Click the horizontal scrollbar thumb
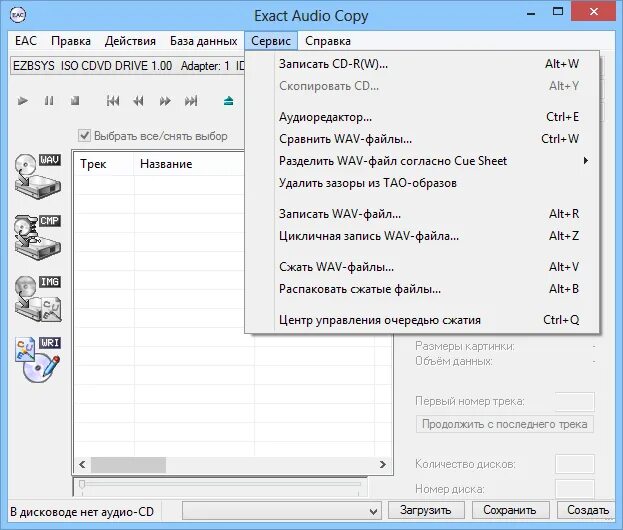 tap(128, 464)
